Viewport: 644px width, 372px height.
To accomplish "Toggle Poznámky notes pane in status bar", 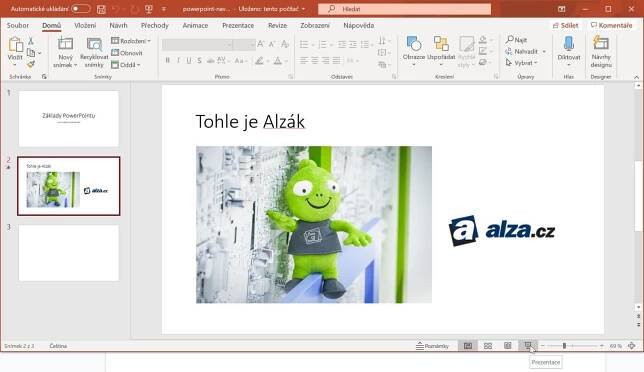I will coord(432,346).
